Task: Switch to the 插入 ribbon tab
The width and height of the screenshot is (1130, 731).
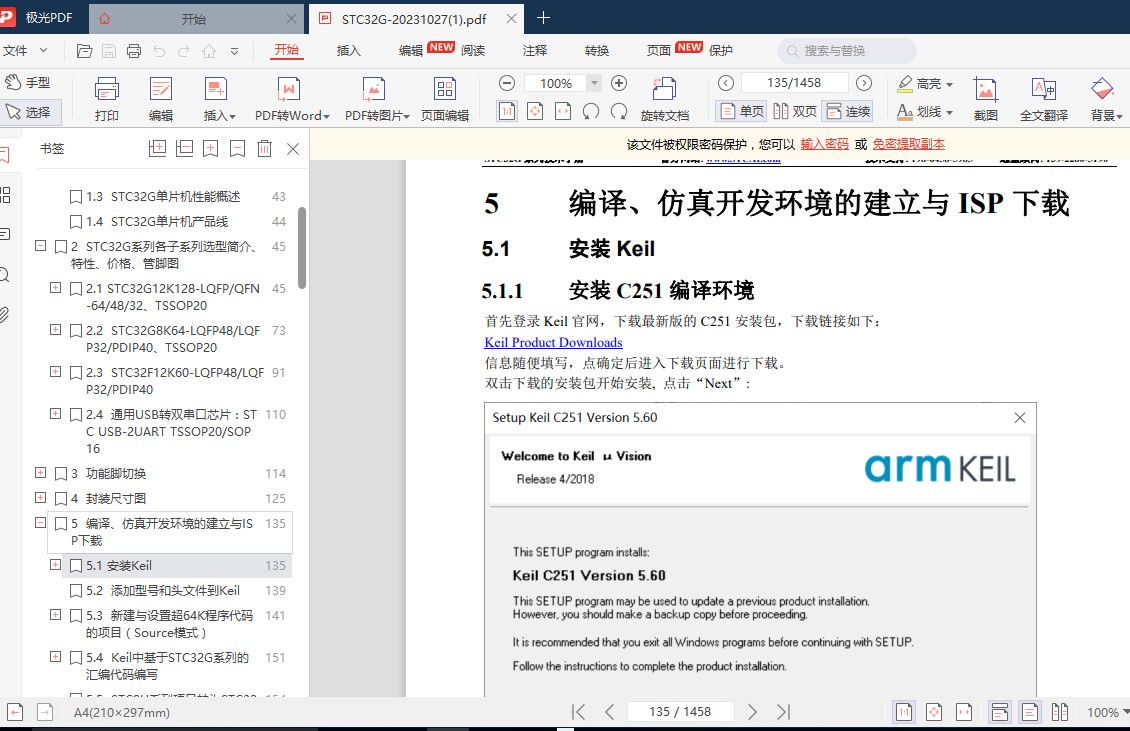Action: (x=348, y=50)
